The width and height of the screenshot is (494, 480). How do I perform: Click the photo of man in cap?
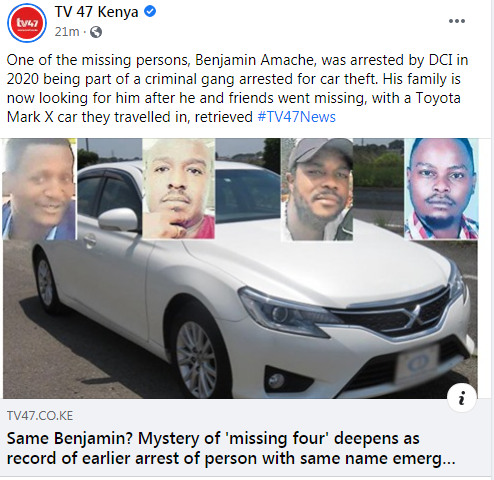(317, 189)
